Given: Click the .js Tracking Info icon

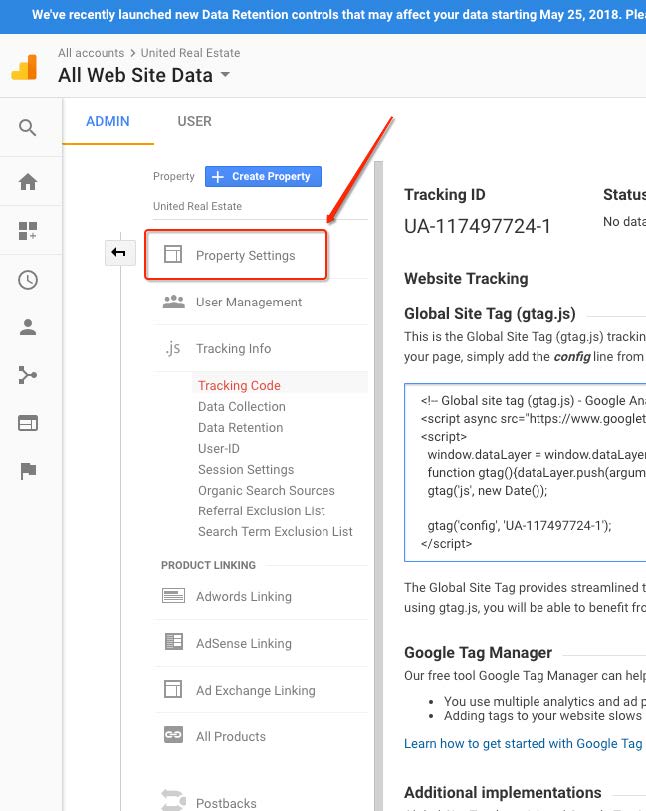Looking at the screenshot, I should click(173, 348).
